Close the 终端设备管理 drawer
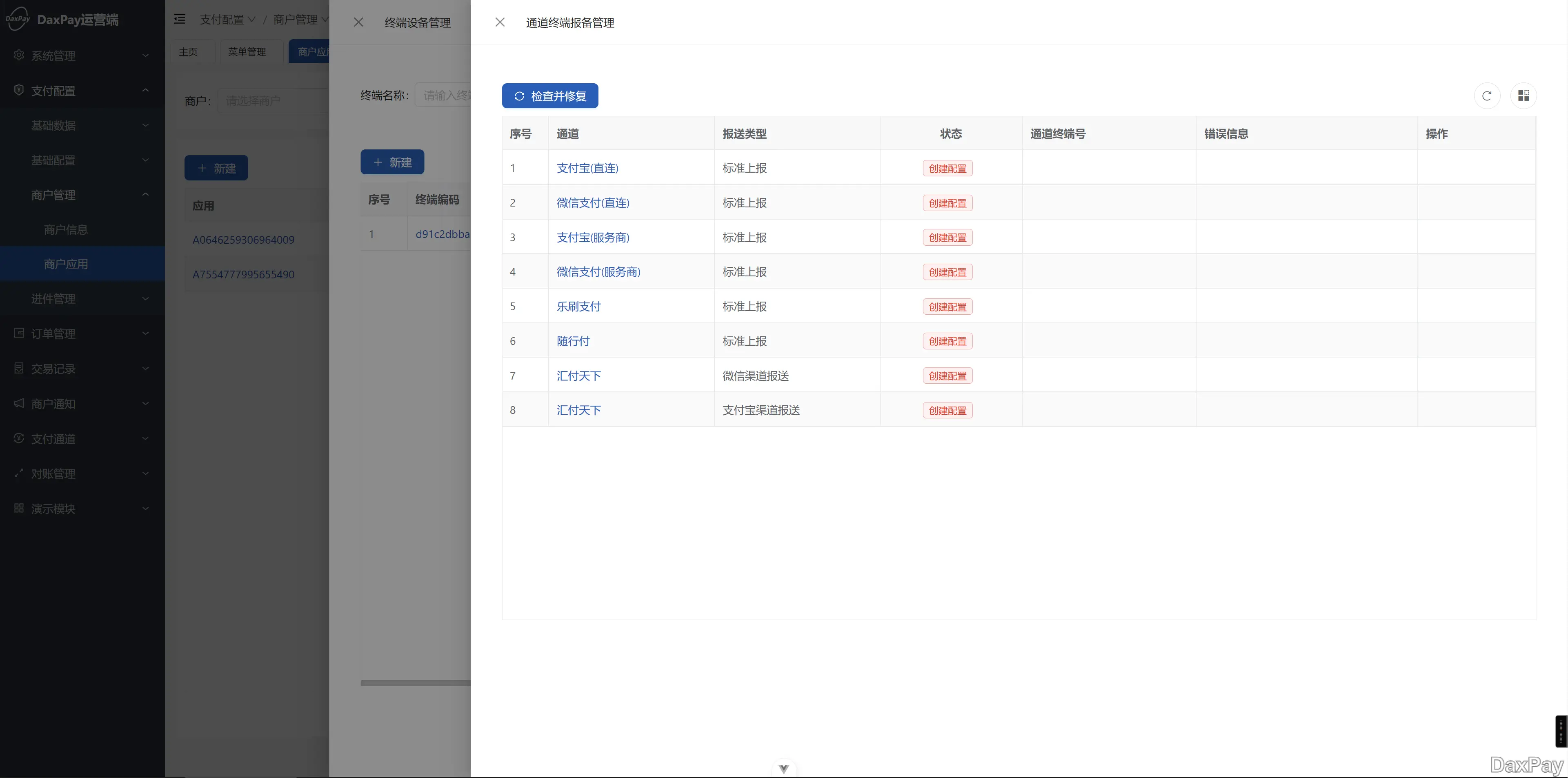 click(x=358, y=22)
